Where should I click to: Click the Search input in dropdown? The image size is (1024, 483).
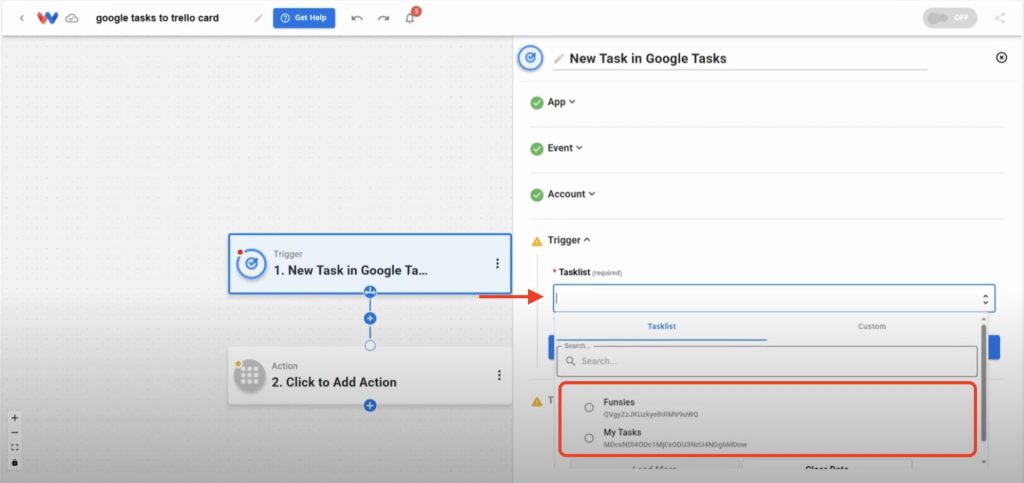pyautogui.click(x=767, y=361)
